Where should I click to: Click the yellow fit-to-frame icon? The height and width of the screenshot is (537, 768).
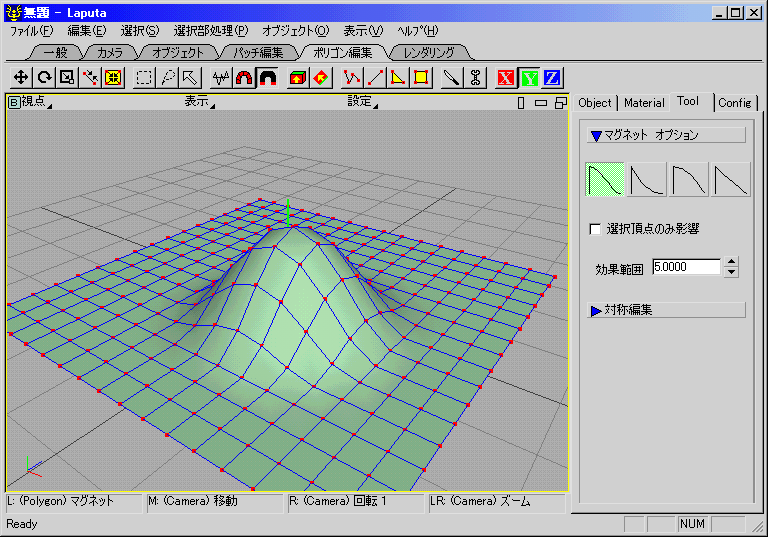coord(113,77)
